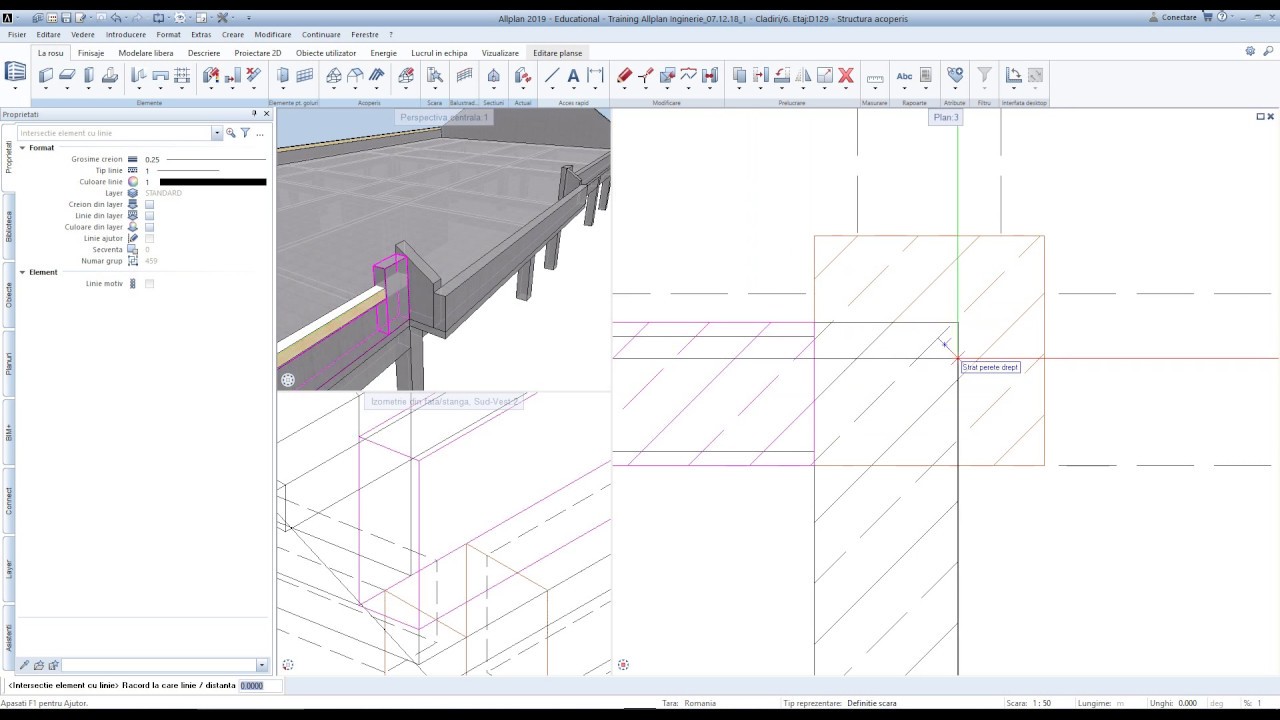Select the Dimension line tool
The width and height of the screenshot is (1280, 720).
coord(595,75)
